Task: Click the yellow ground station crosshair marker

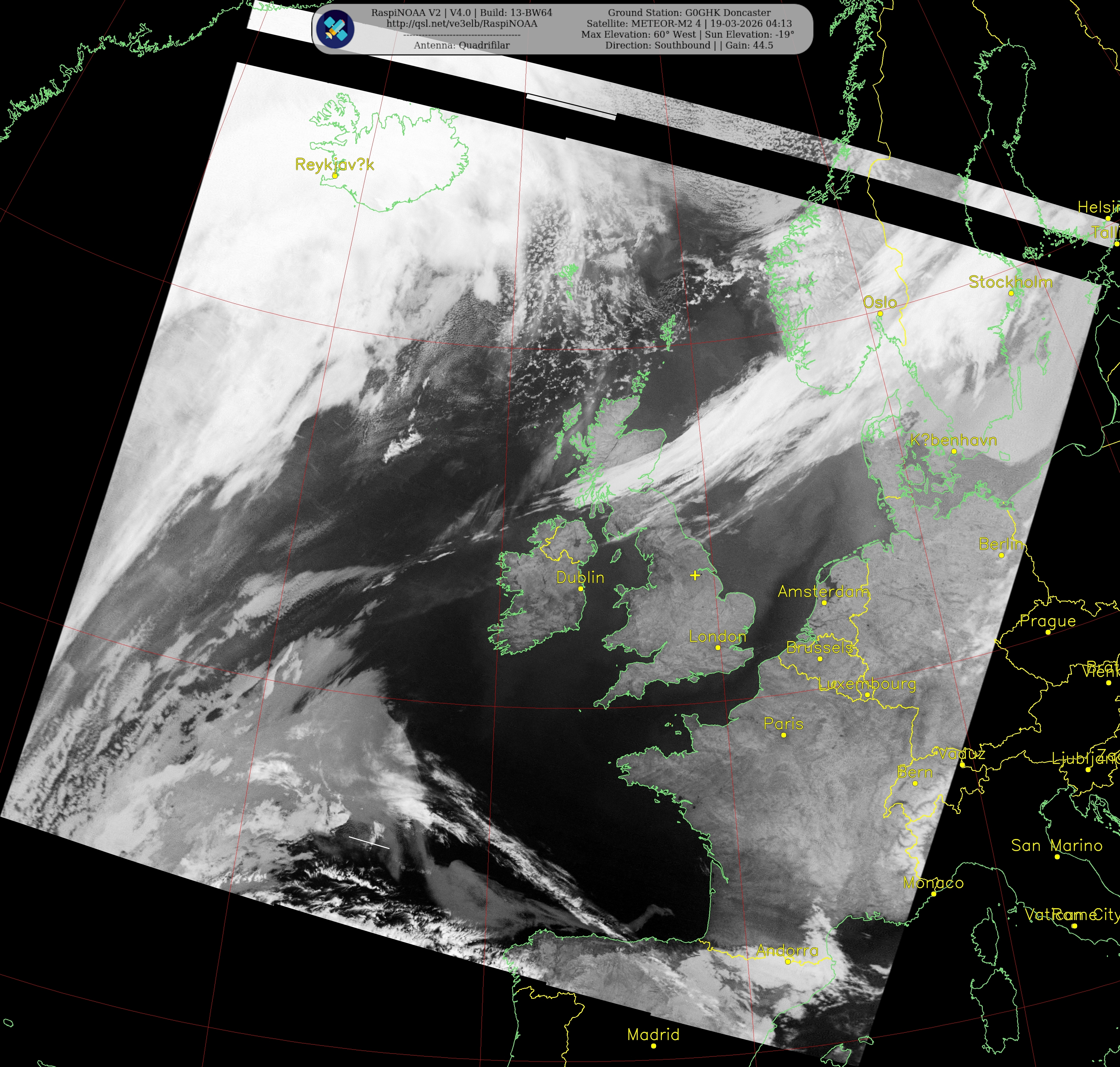Action: pyautogui.click(x=695, y=575)
